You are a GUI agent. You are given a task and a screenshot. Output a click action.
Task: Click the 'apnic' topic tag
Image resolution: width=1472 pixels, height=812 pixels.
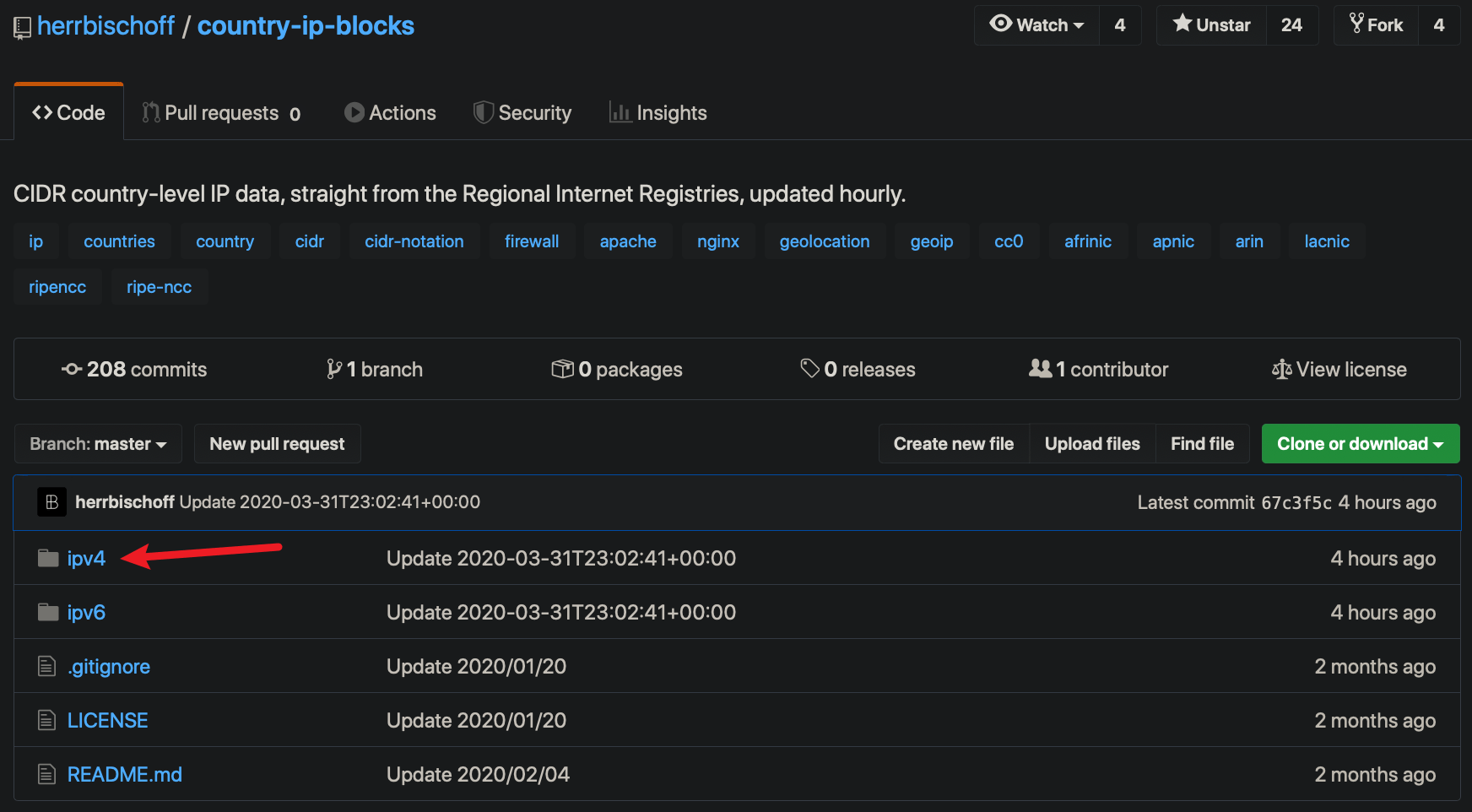point(1173,241)
